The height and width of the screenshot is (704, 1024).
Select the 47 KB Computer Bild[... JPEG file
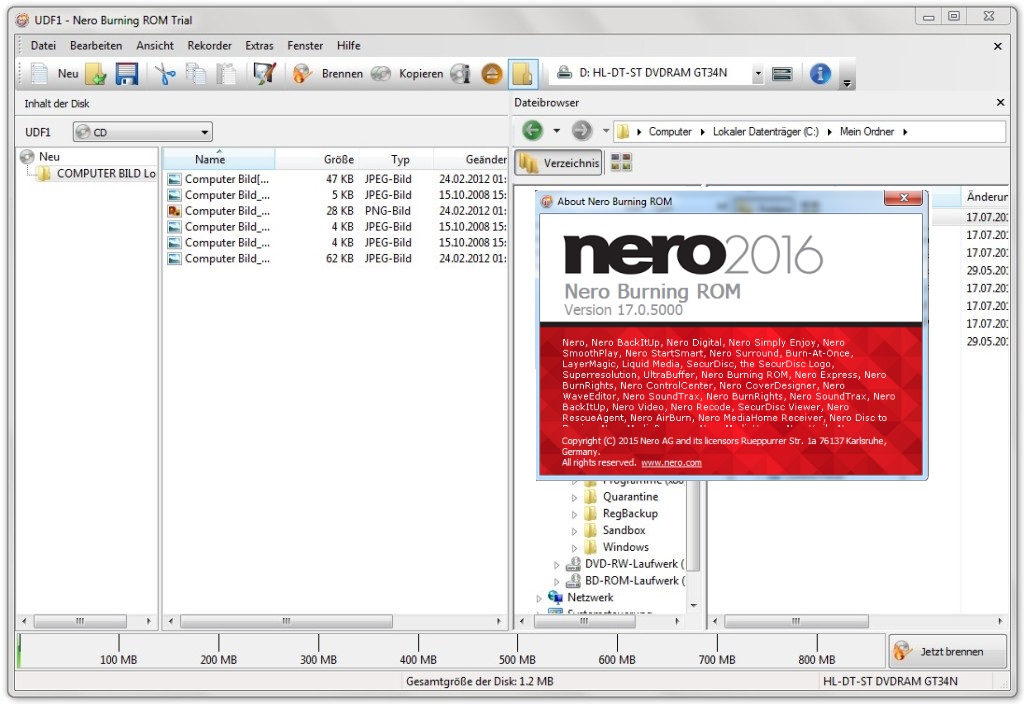coord(336,179)
